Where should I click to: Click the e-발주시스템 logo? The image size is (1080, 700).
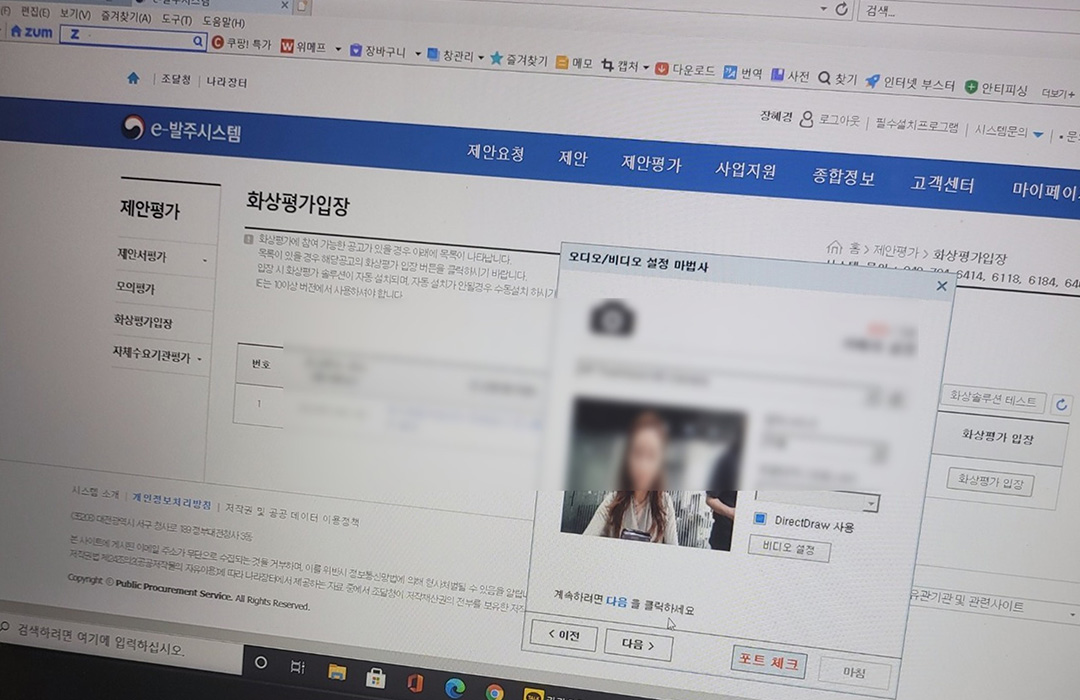tap(181, 130)
